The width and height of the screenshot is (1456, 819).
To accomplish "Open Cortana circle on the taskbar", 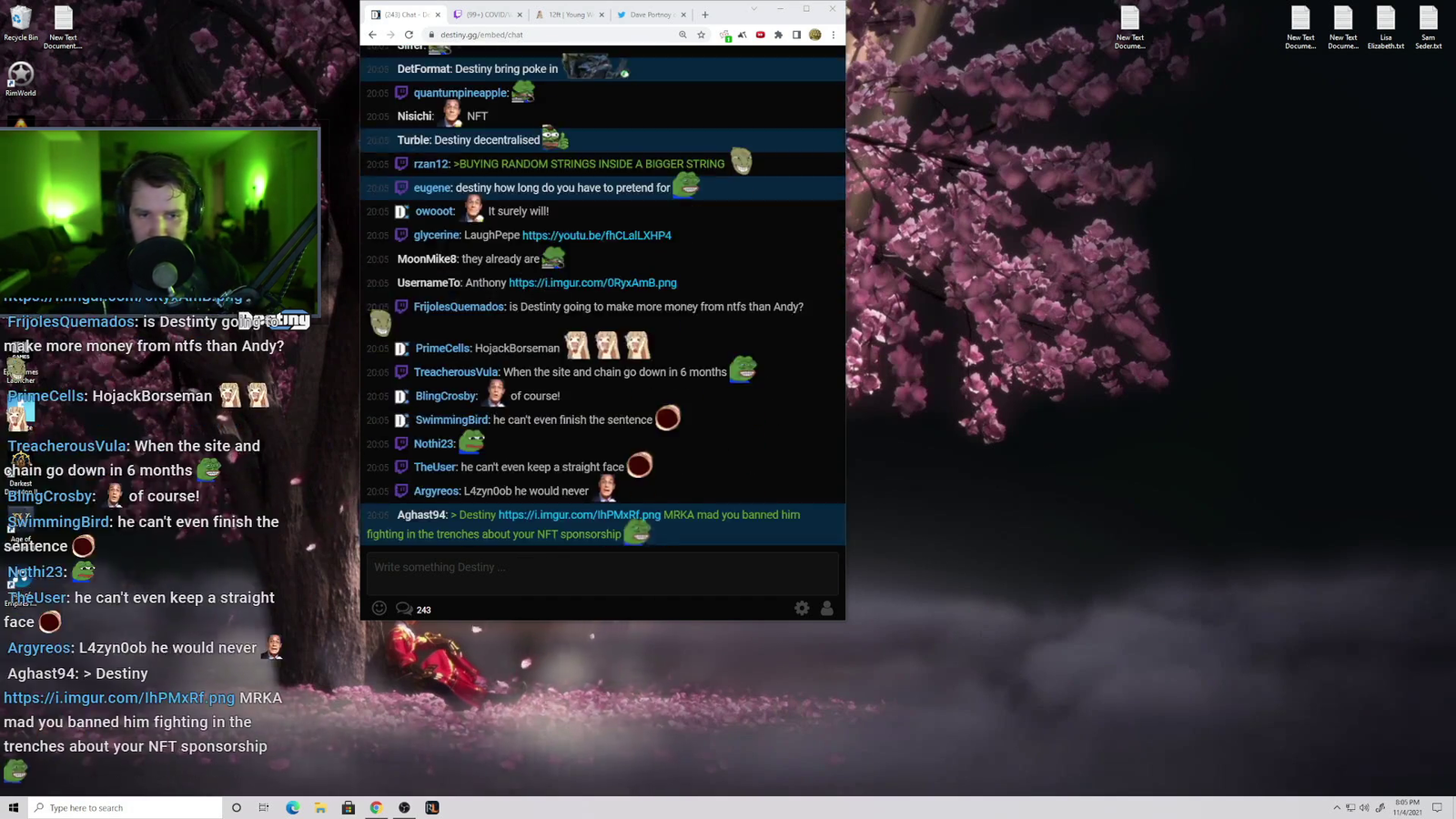I will point(237,807).
